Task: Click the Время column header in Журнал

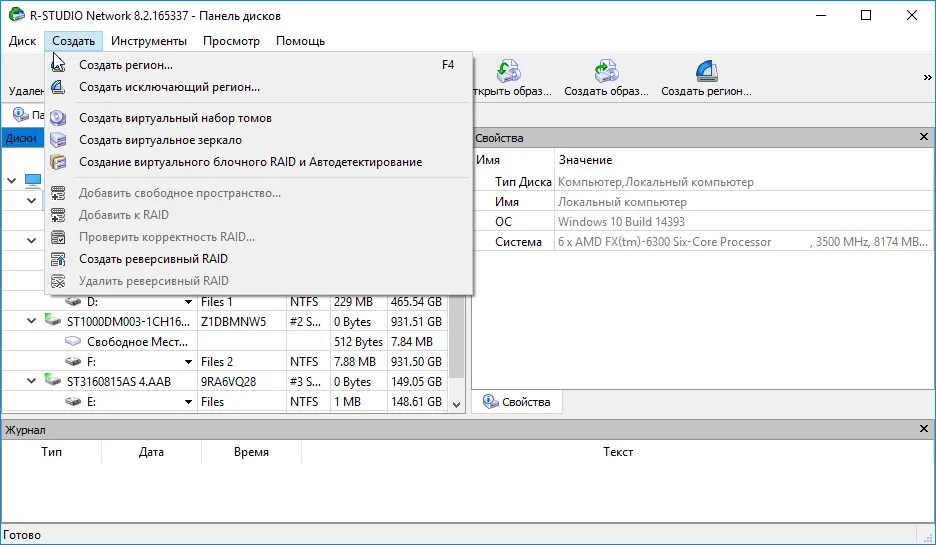Action: (251, 452)
